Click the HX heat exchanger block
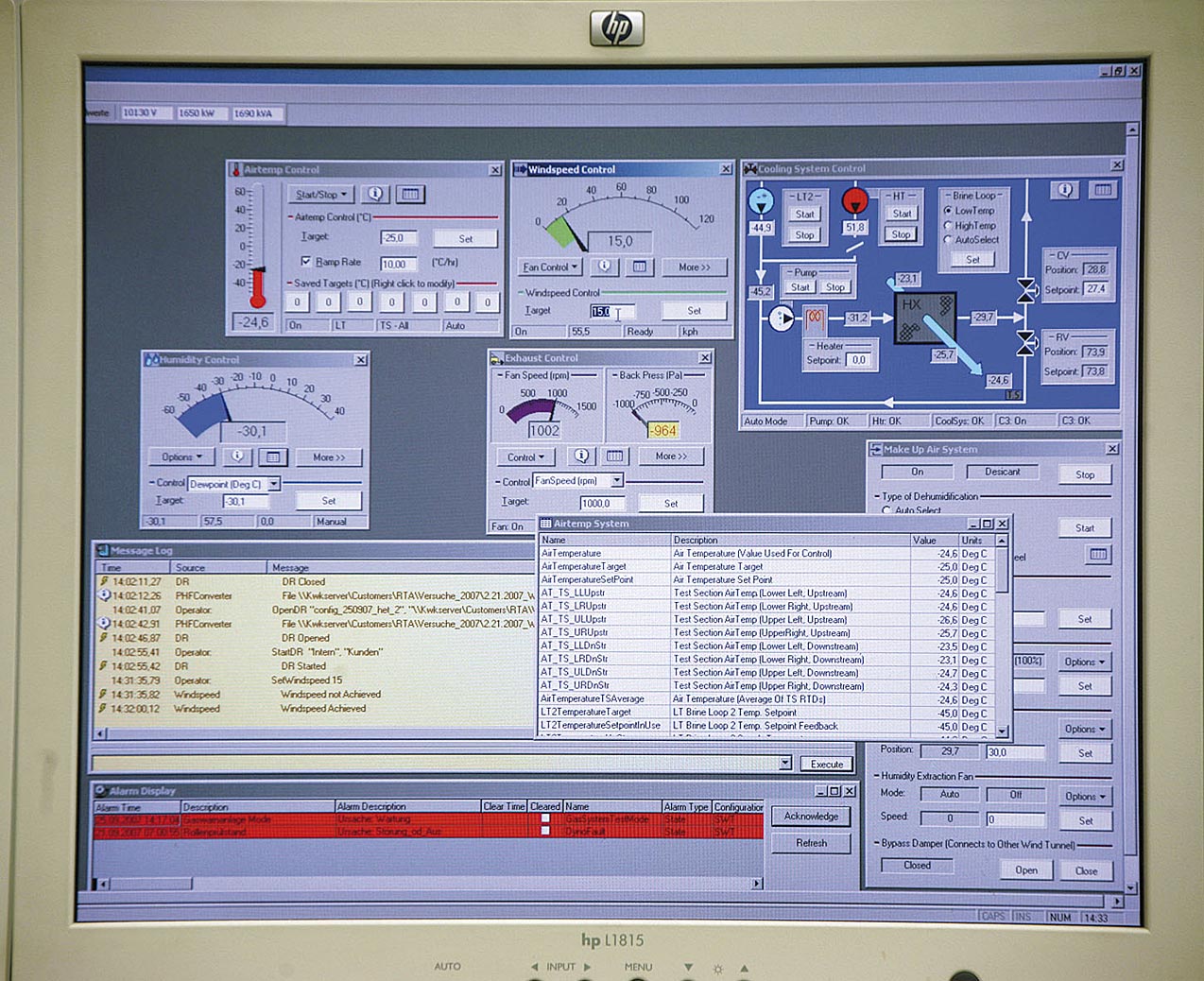This screenshot has height=981, width=1204. [924, 318]
